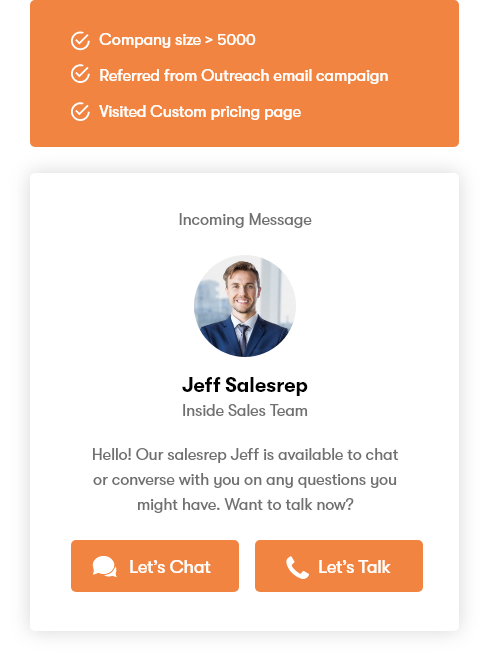
Task: Click the 'Let's Chat' label text
Action: pos(170,567)
